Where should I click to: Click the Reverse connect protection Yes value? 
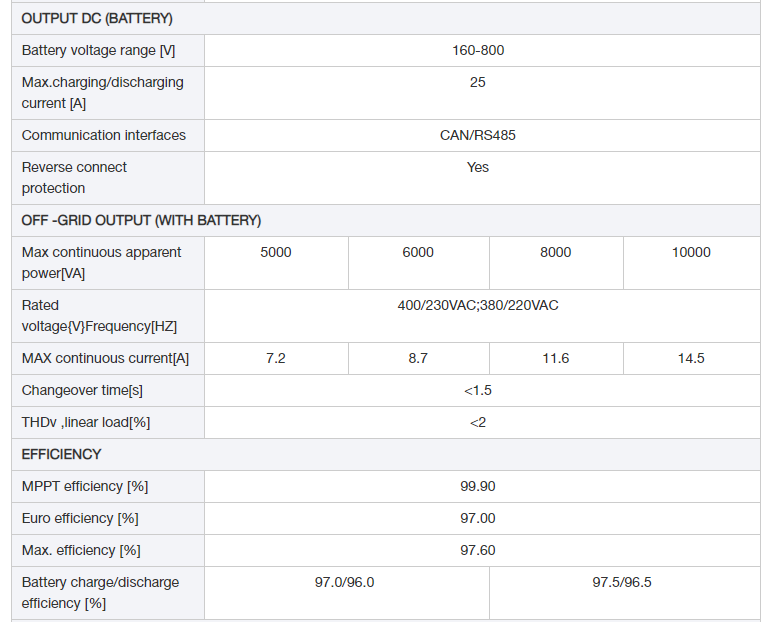point(478,167)
